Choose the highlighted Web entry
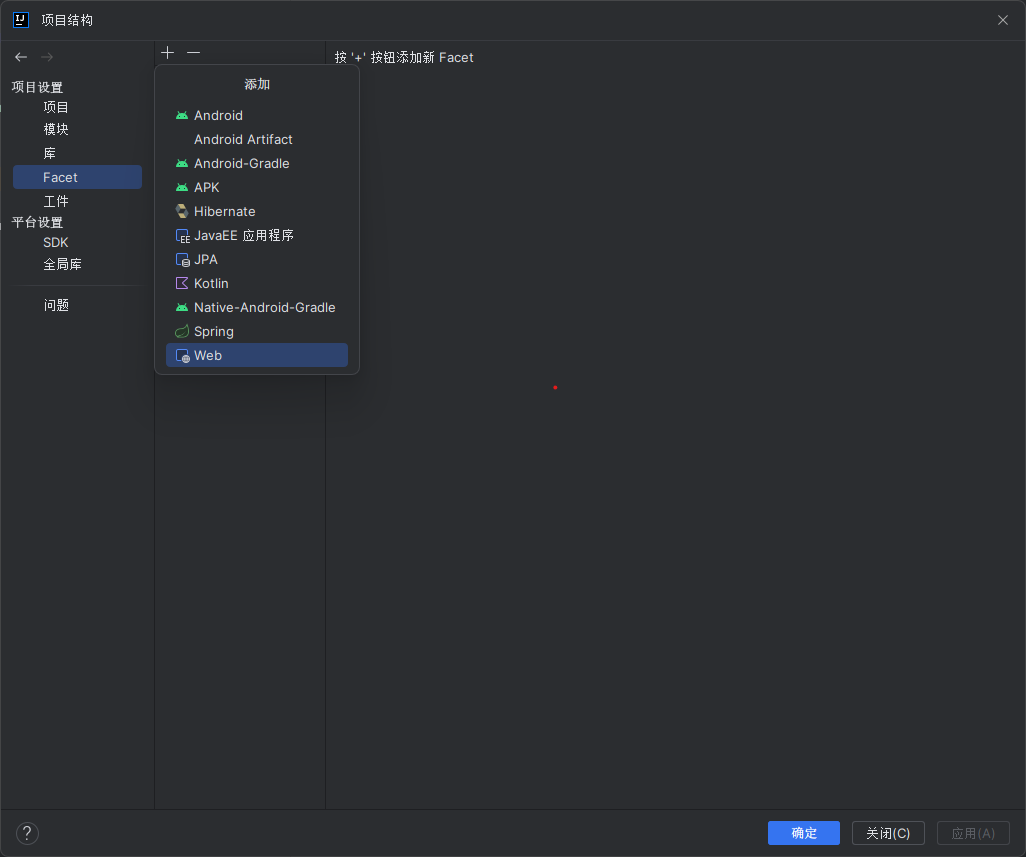This screenshot has height=857, width=1026. point(256,355)
